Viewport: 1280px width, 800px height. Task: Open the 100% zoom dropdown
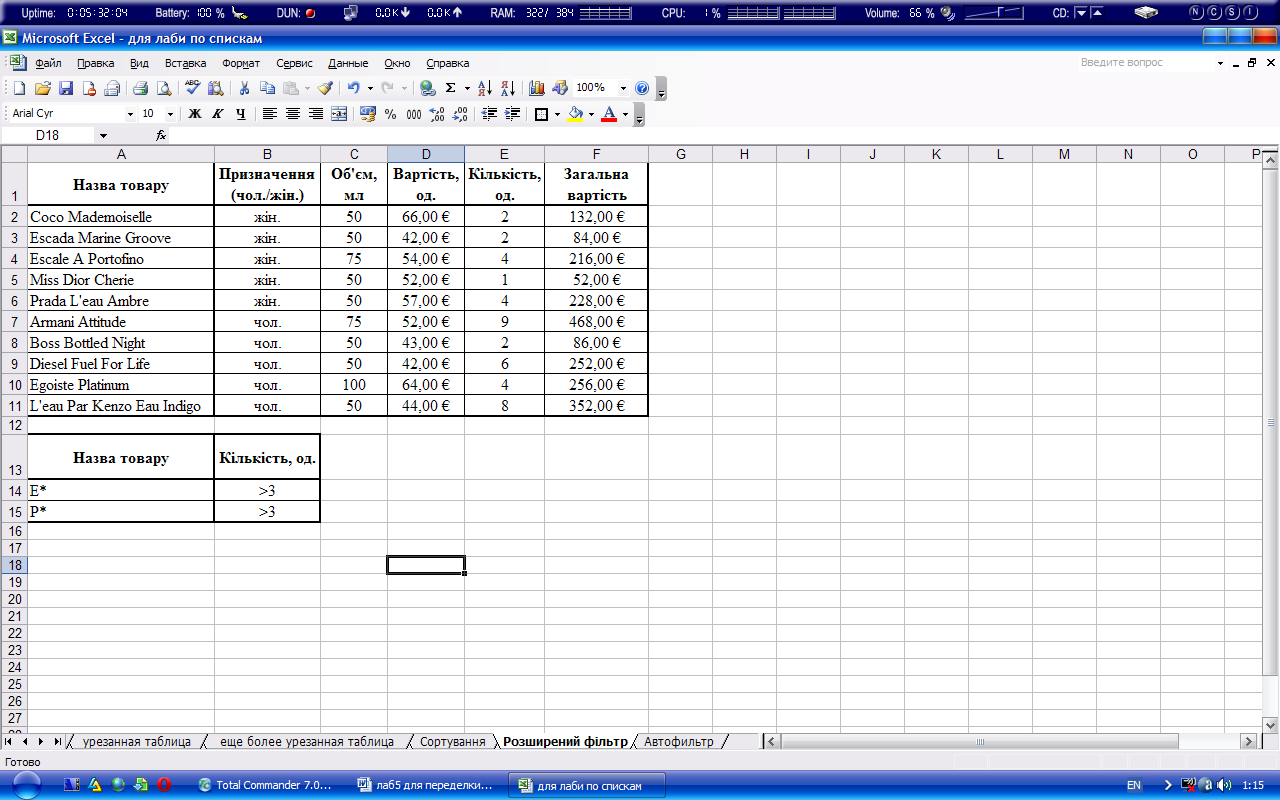click(x=624, y=88)
